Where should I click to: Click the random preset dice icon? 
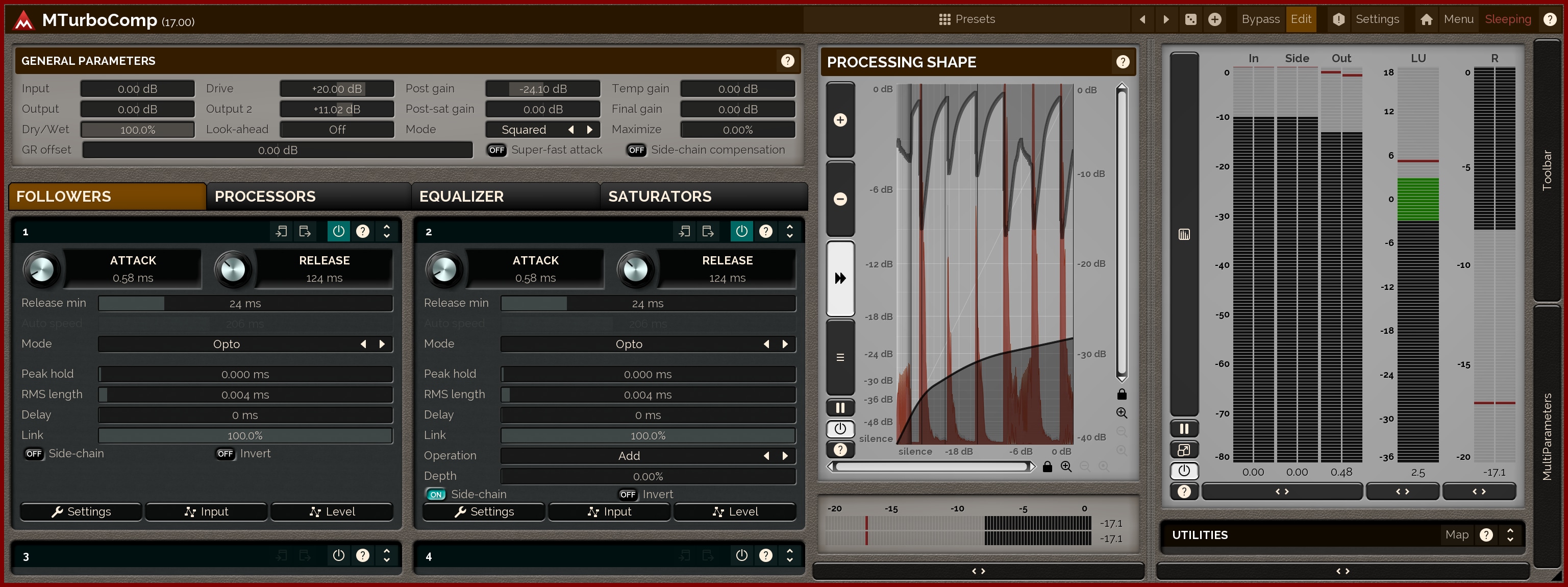1190,19
